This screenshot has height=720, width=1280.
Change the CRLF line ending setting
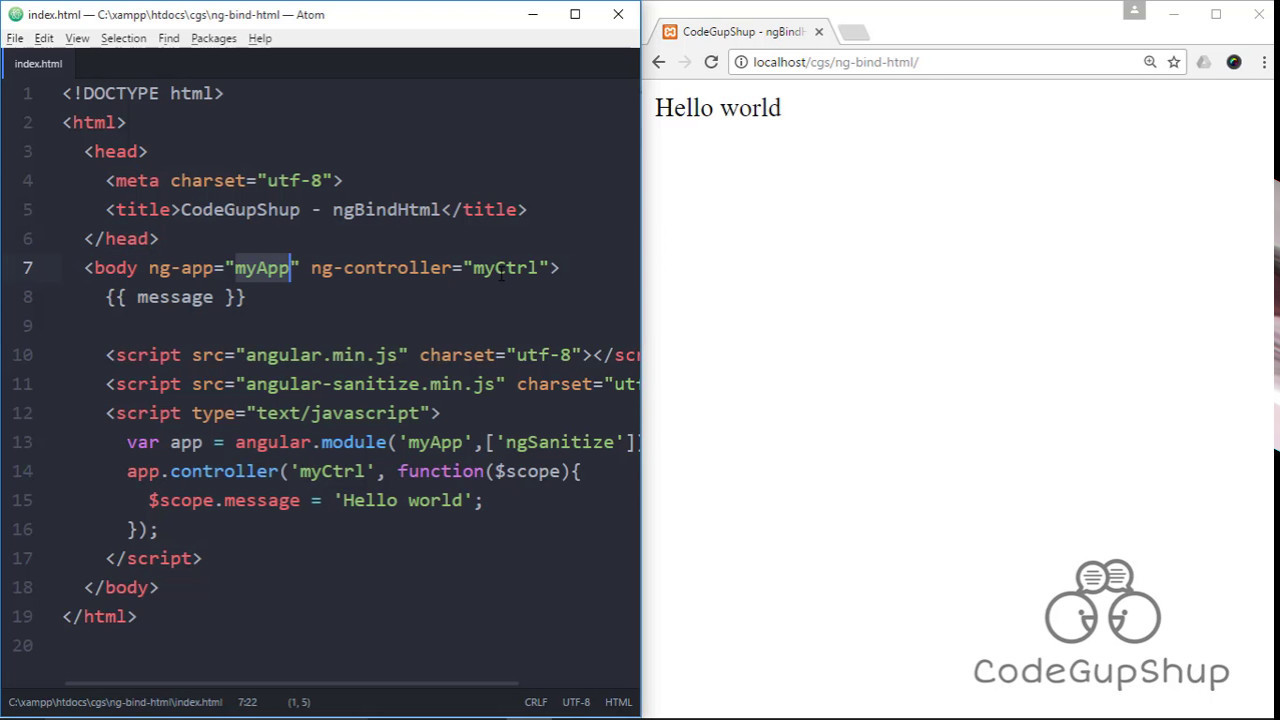tap(536, 702)
